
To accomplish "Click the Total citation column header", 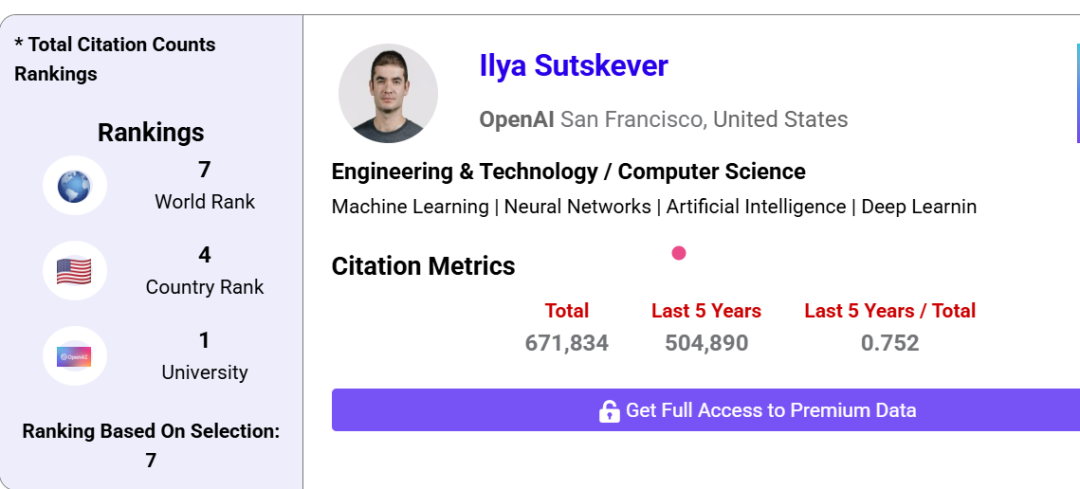I will (x=567, y=311).
